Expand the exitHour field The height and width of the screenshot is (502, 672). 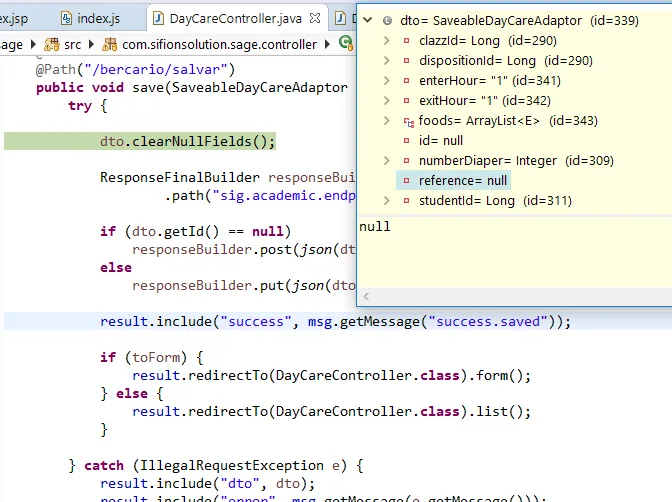(x=387, y=100)
